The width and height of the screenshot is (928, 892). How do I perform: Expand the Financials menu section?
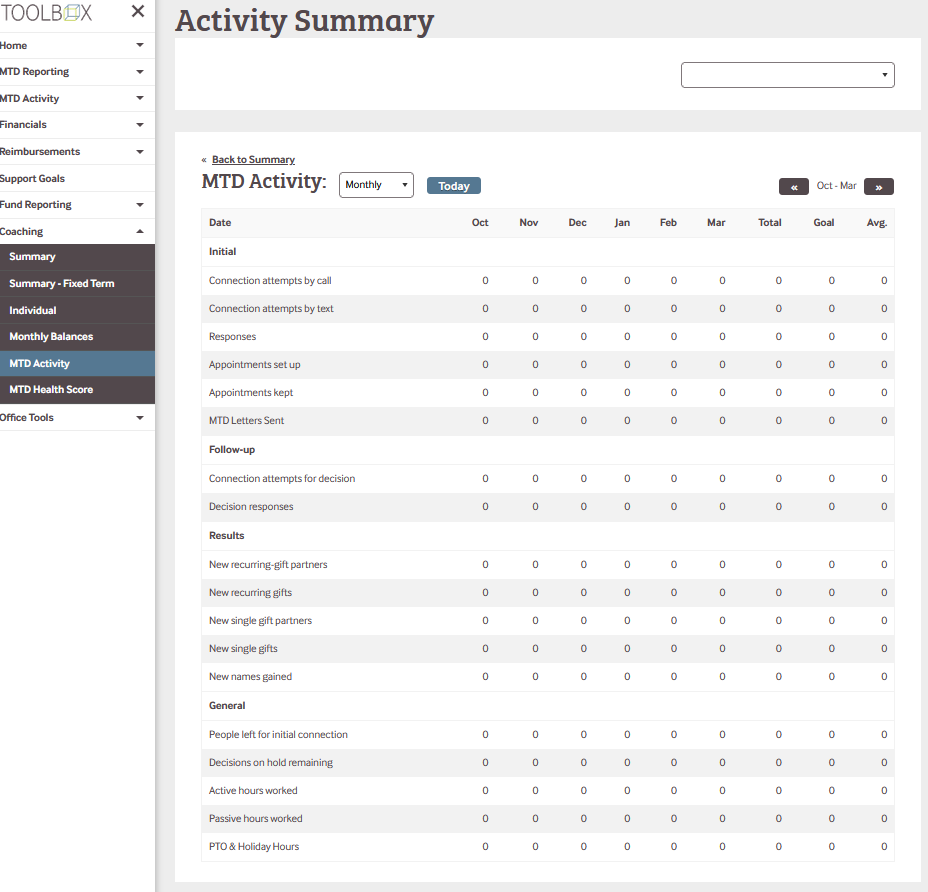click(x=140, y=125)
